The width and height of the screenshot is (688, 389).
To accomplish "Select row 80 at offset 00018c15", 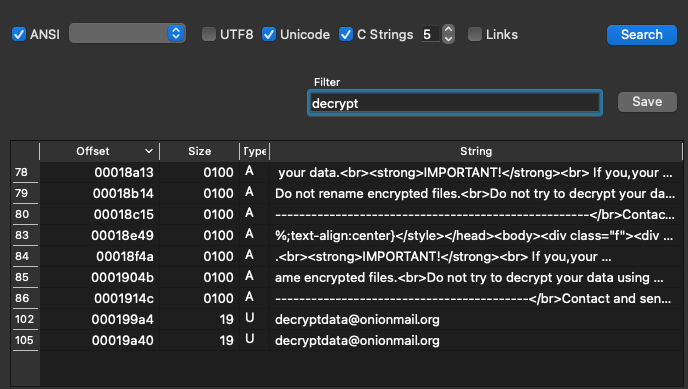I will pyautogui.click(x=347, y=214).
